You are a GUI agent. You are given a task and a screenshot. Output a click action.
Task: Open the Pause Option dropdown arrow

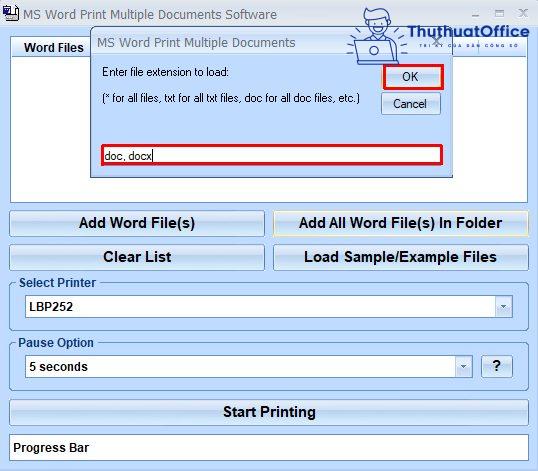pos(463,366)
